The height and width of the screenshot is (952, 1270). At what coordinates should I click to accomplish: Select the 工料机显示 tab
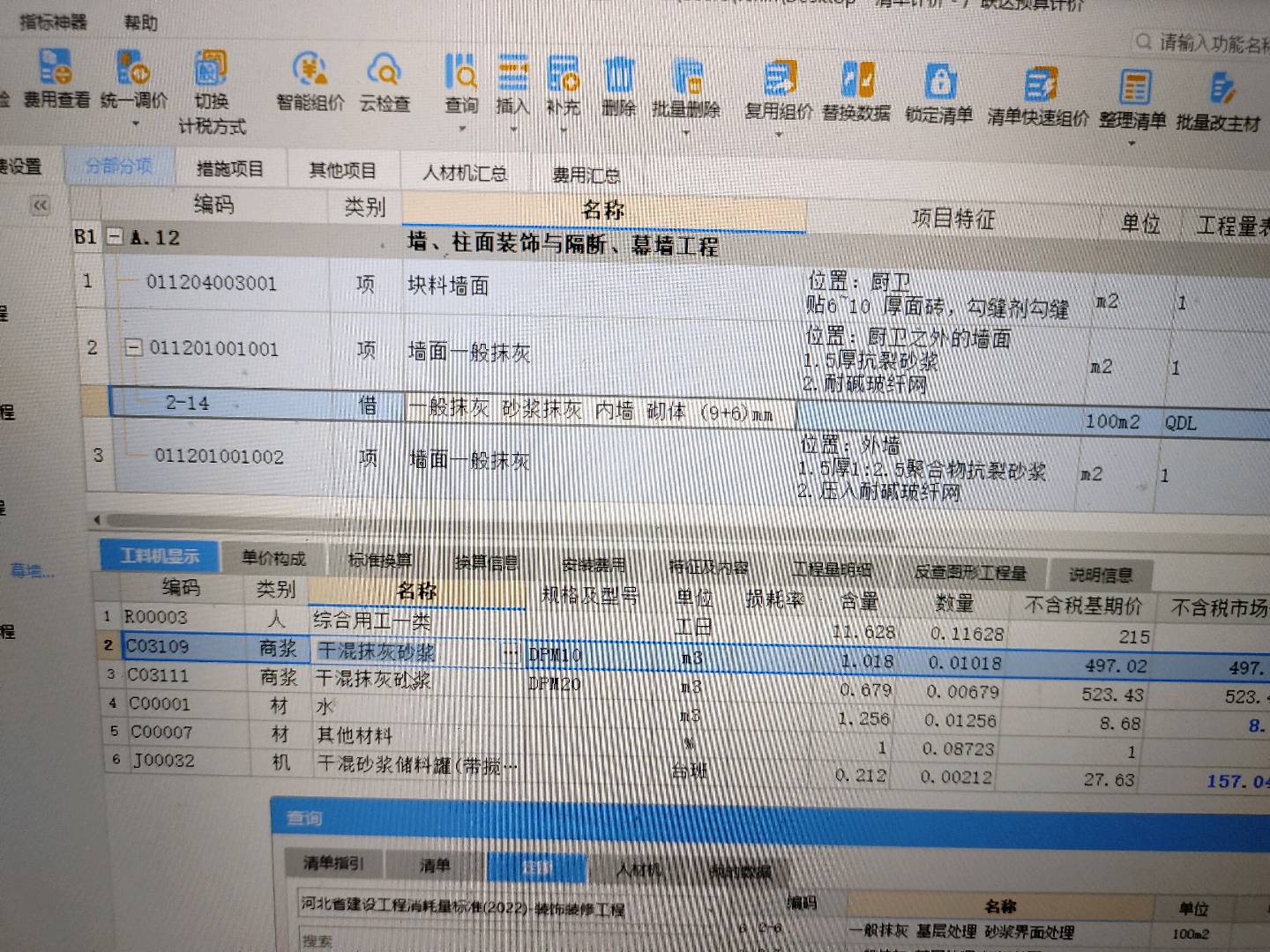tap(160, 555)
